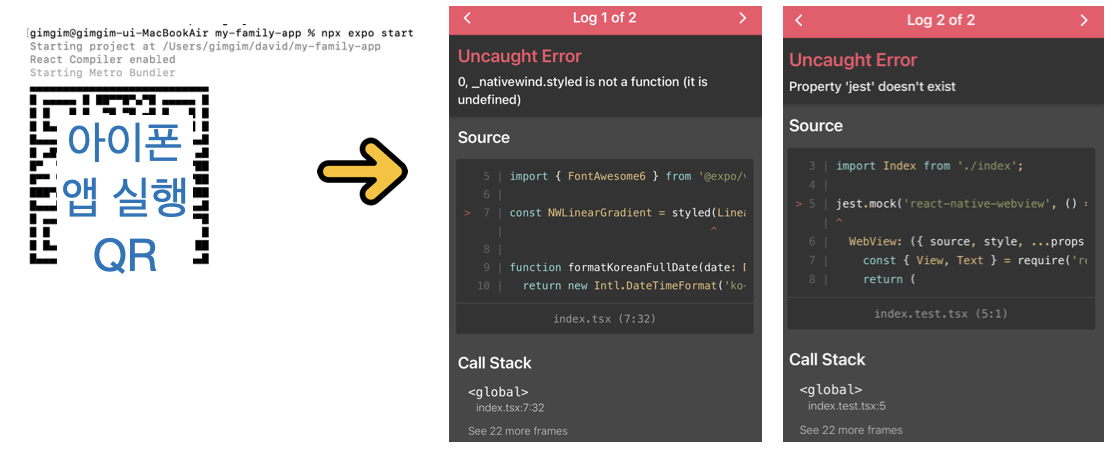This screenshot has height=452, width=1112.
Task: Tap the 'Log 2 of 2' header title
Action: [x=941, y=21]
